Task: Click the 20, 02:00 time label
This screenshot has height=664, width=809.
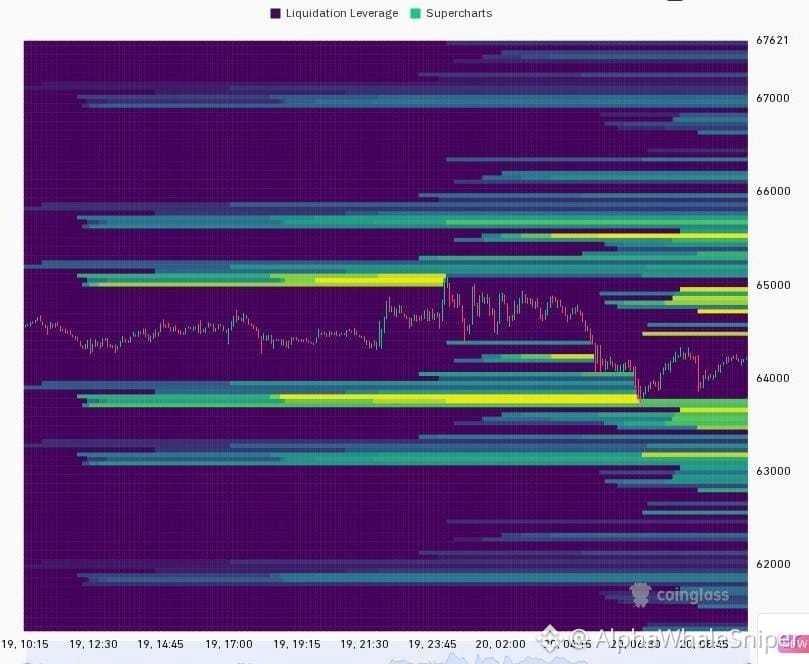Action: click(500, 644)
